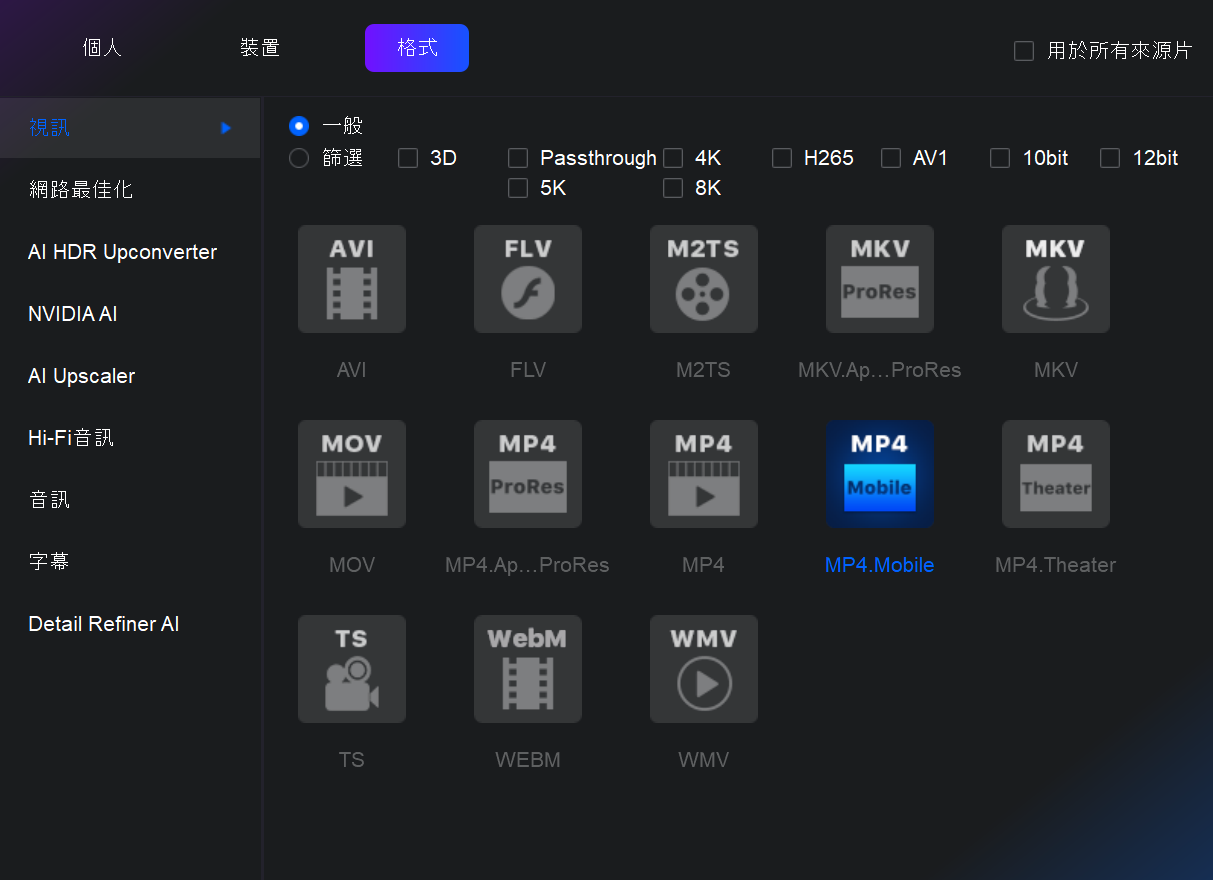The height and width of the screenshot is (880, 1213).
Task: Select the MOV format icon
Action: coord(352,474)
